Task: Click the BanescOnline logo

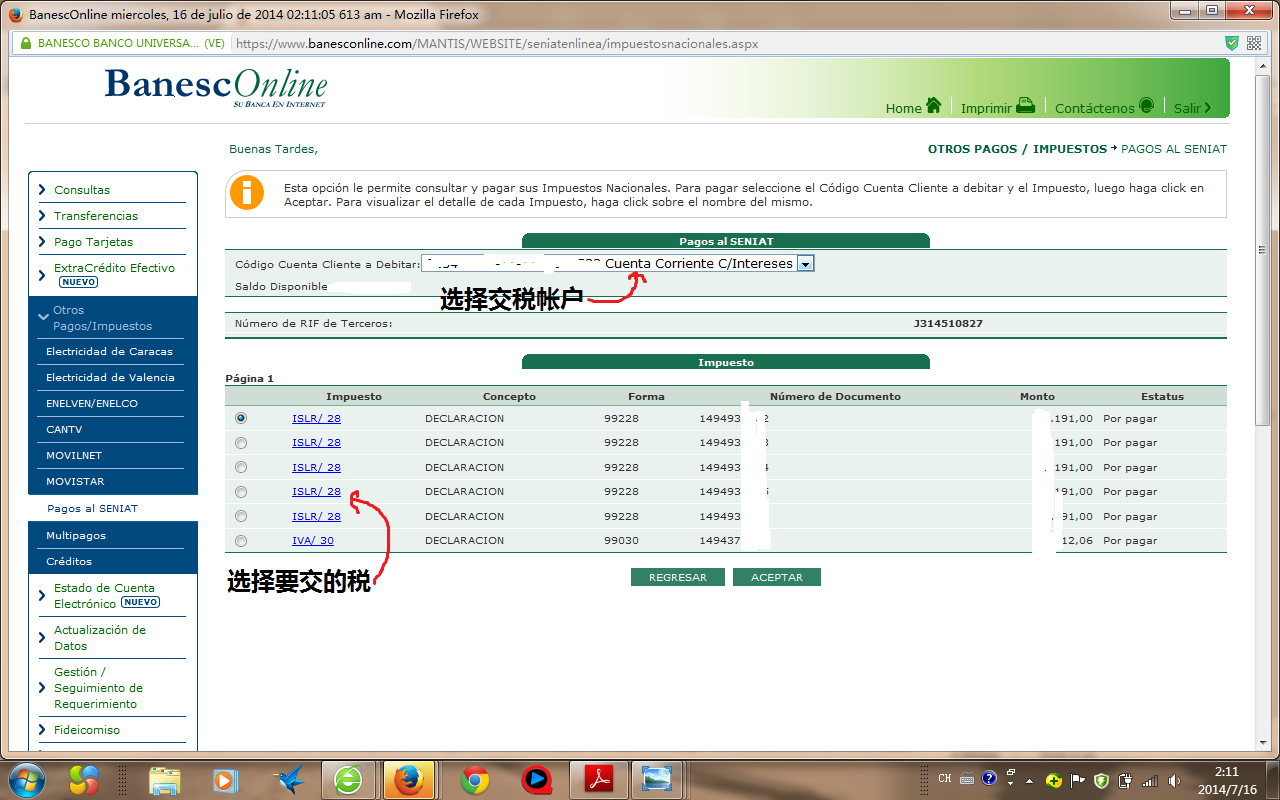Action: [216, 86]
